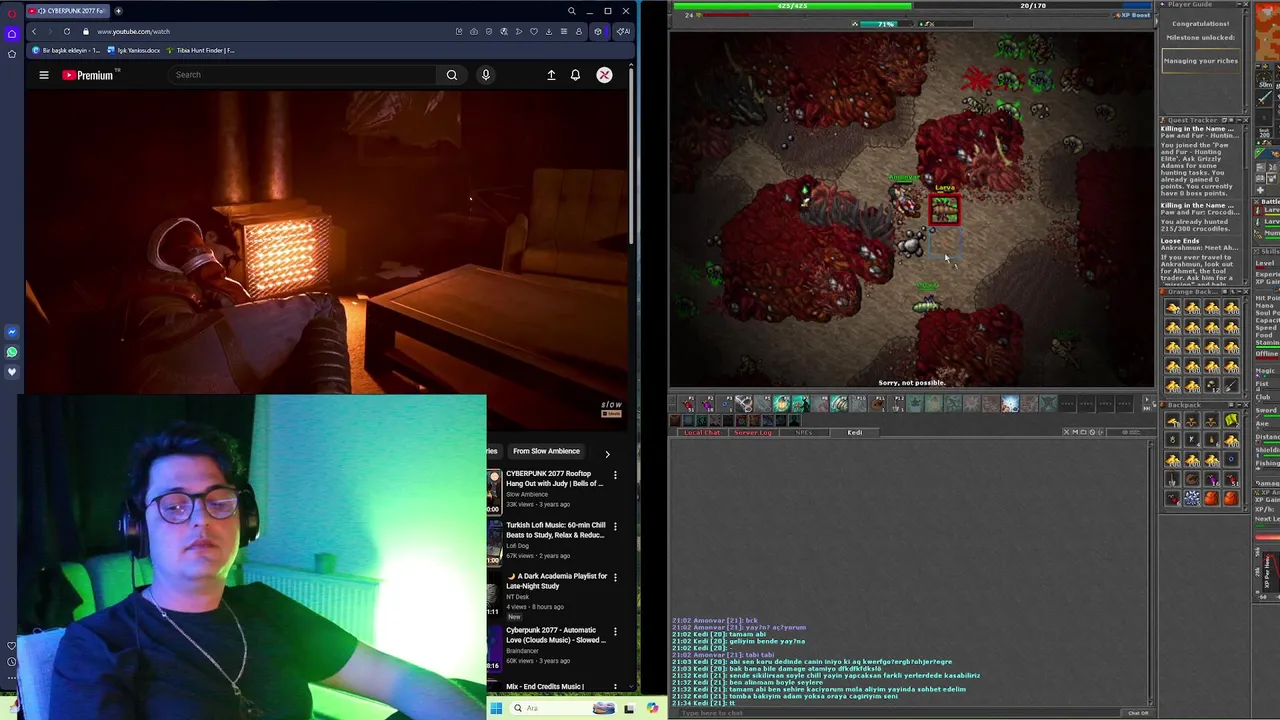Open options for CYBERPUNK 2077 Rooftop video
The width and height of the screenshot is (1280, 720).
(615, 475)
